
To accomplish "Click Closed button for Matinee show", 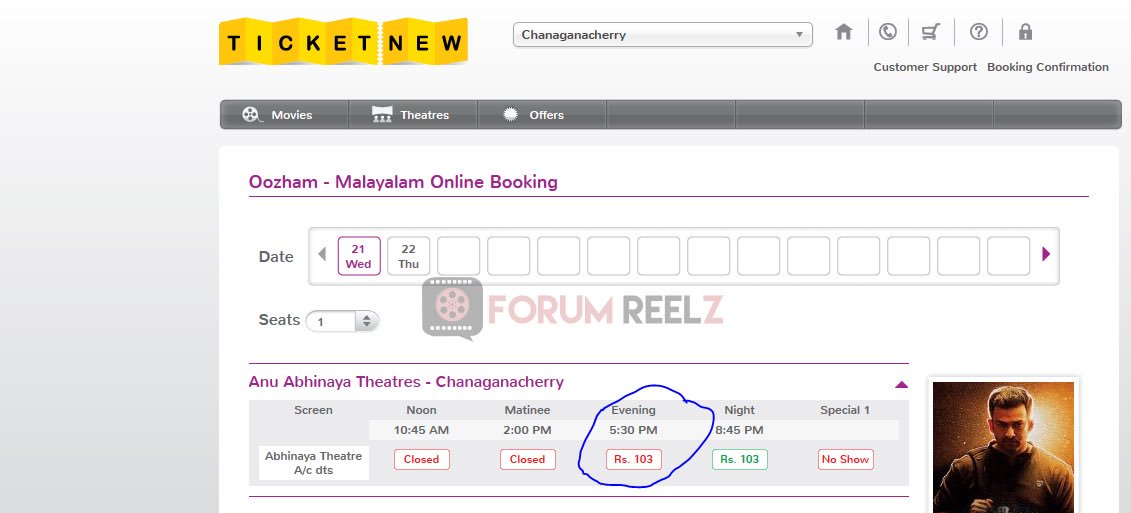I will [527, 460].
